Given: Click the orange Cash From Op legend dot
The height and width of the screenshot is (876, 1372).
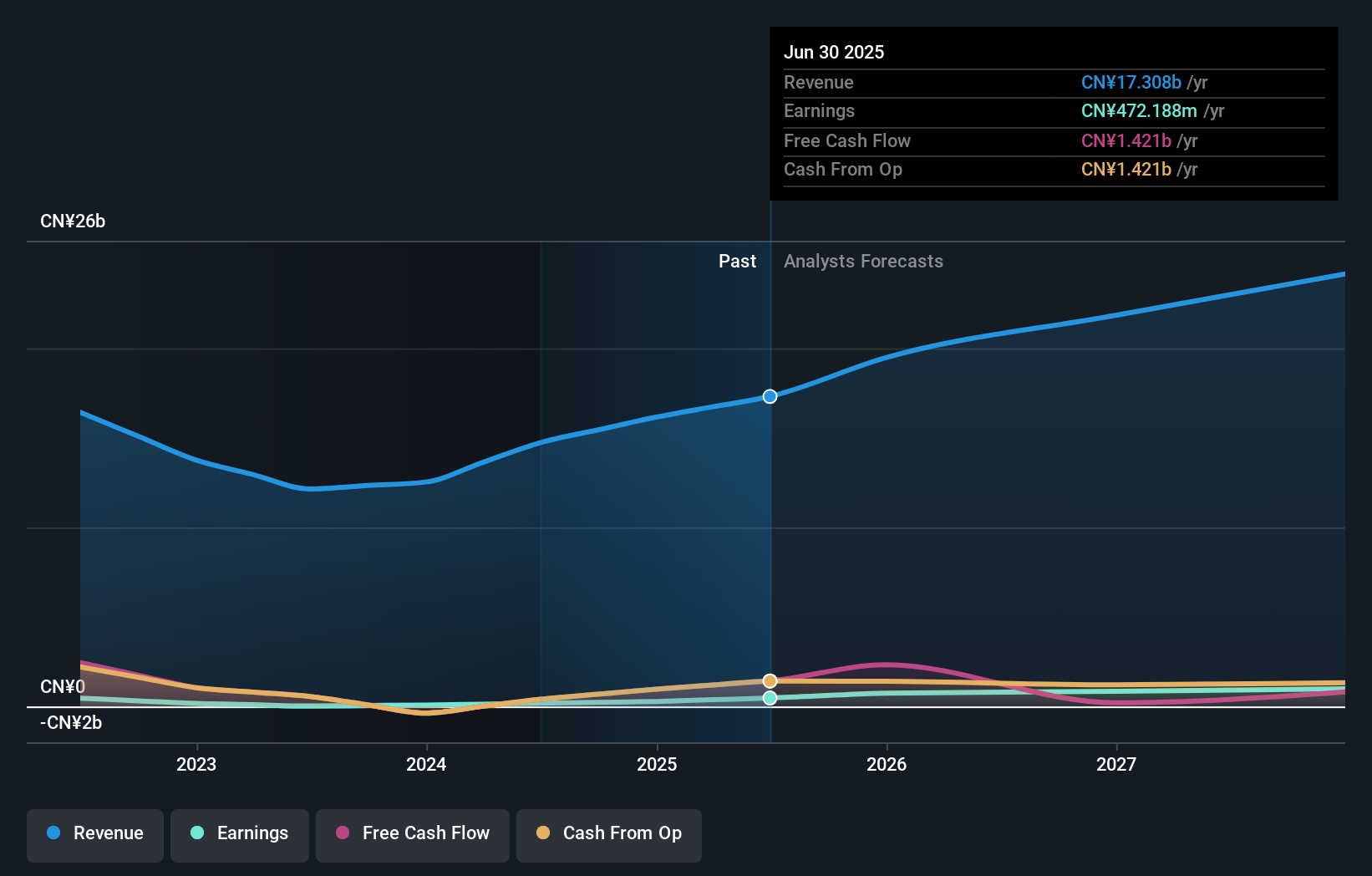Looking at the screenshot, I should tap(544, 833).
